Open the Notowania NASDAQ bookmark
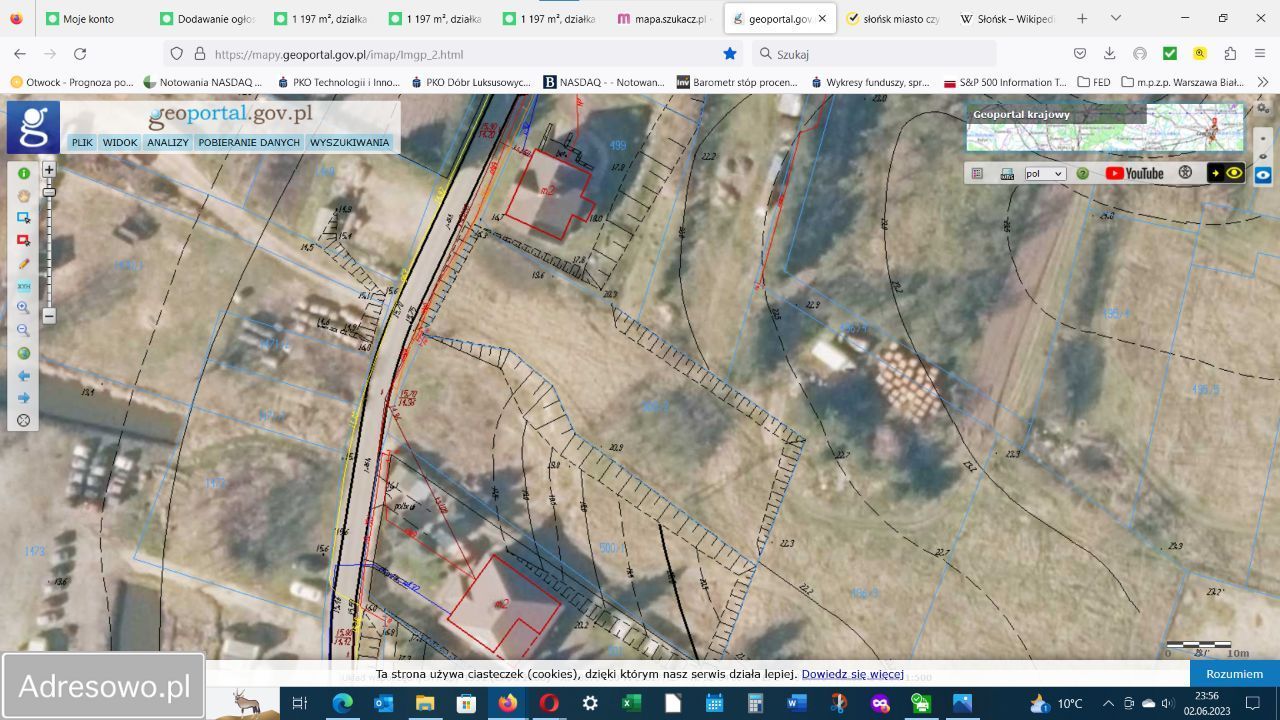The image size is (1280, 720). click(x=203, y=82)
